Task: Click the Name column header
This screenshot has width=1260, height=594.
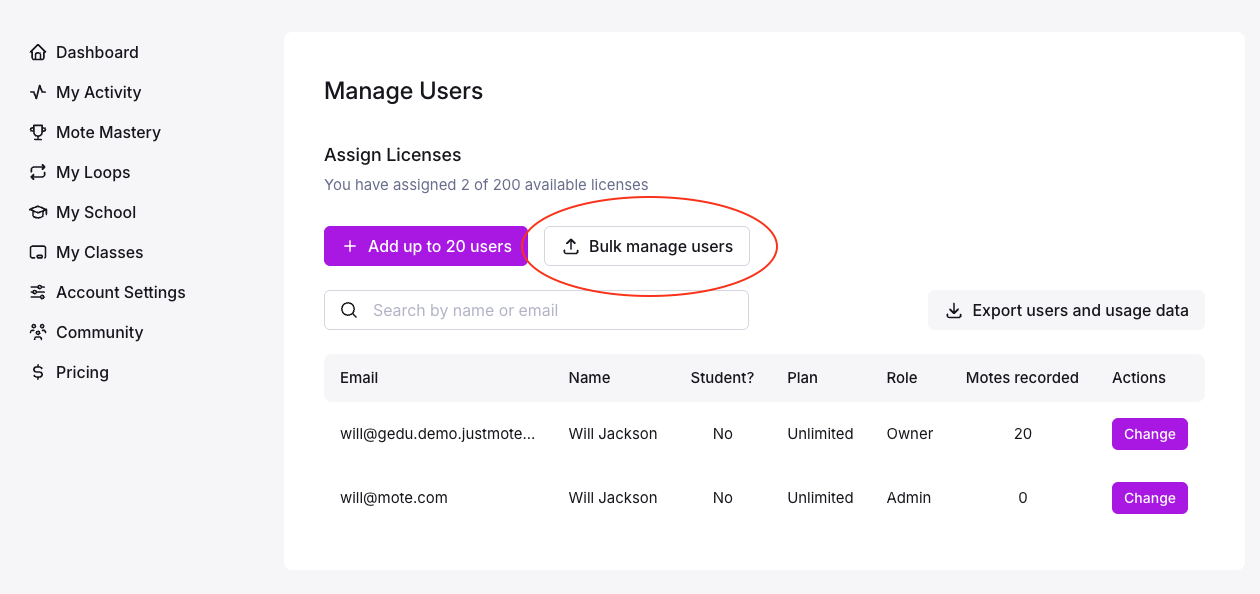Action: click(589, 378)
